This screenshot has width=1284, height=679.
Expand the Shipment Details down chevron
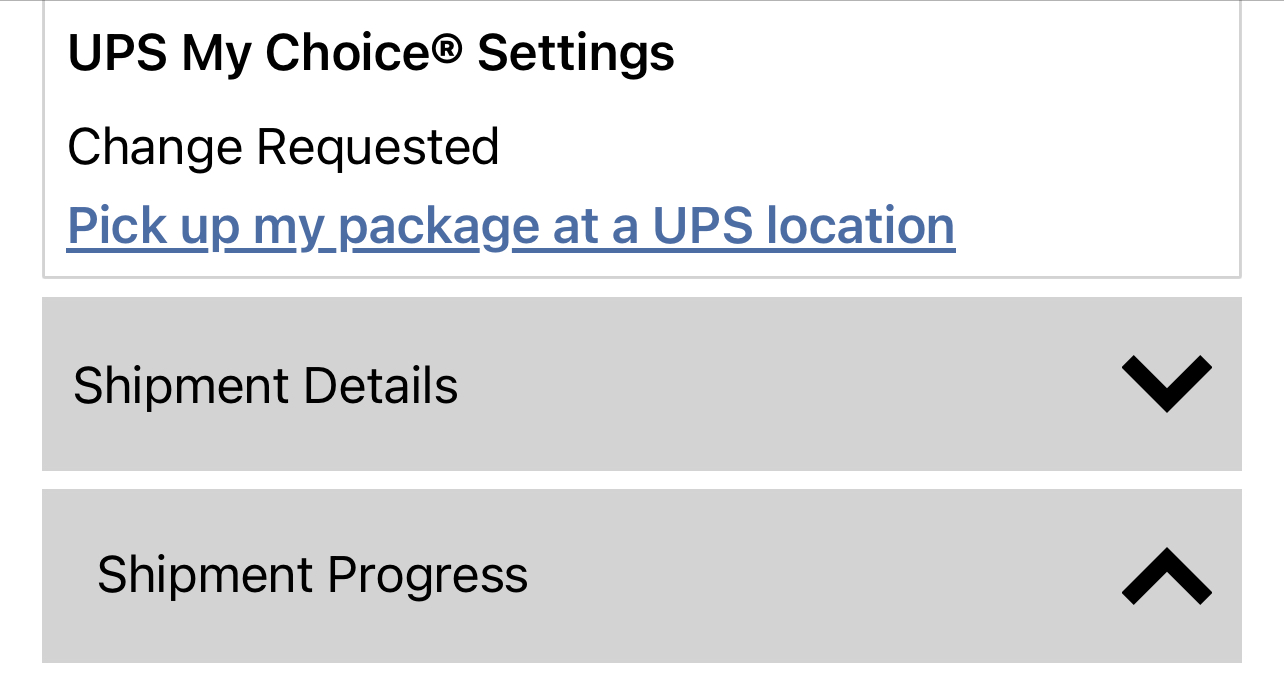pyautogui.click(x=1166, y=384)
